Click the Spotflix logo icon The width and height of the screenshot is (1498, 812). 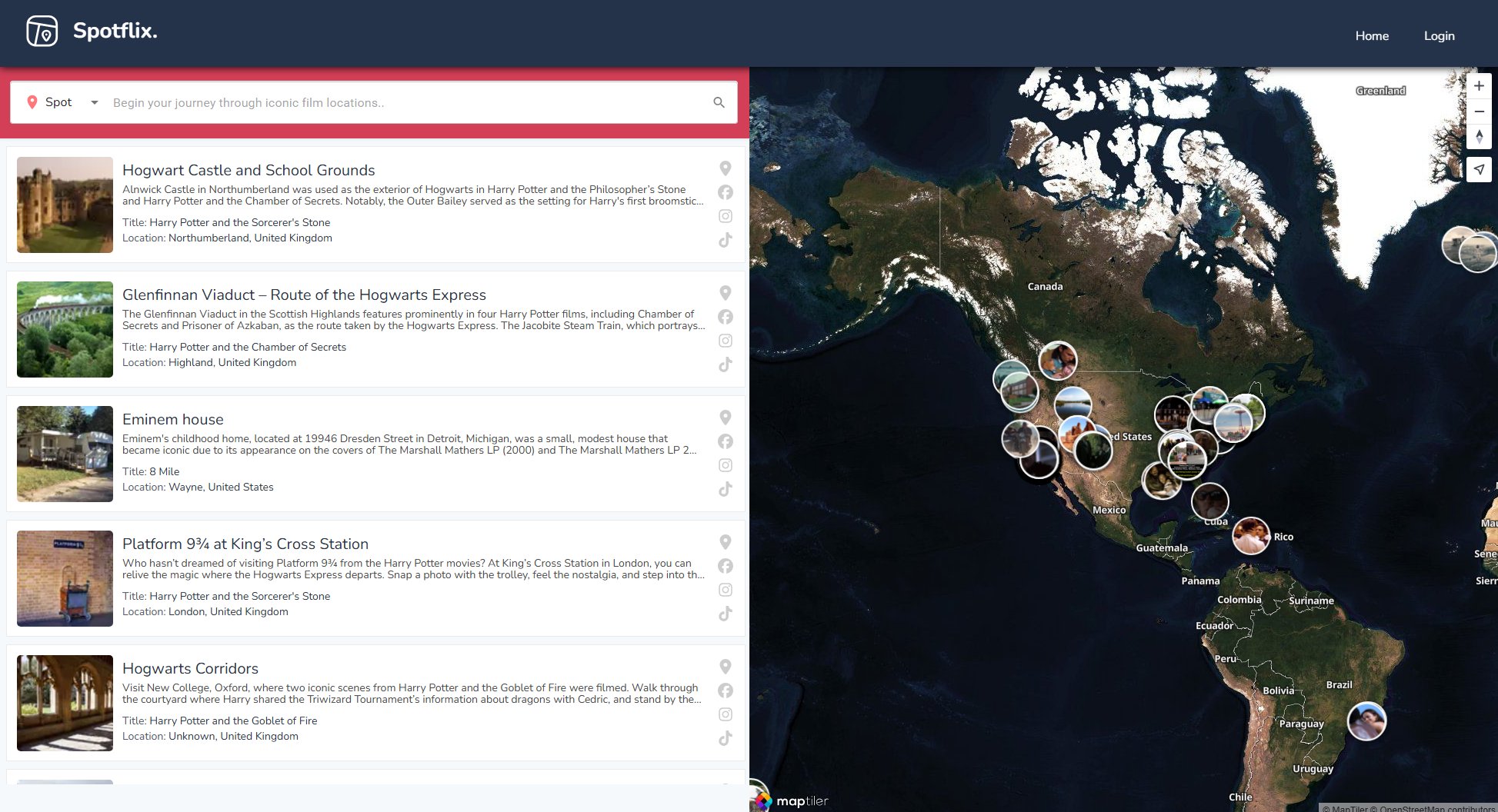(x=42, y=32)
